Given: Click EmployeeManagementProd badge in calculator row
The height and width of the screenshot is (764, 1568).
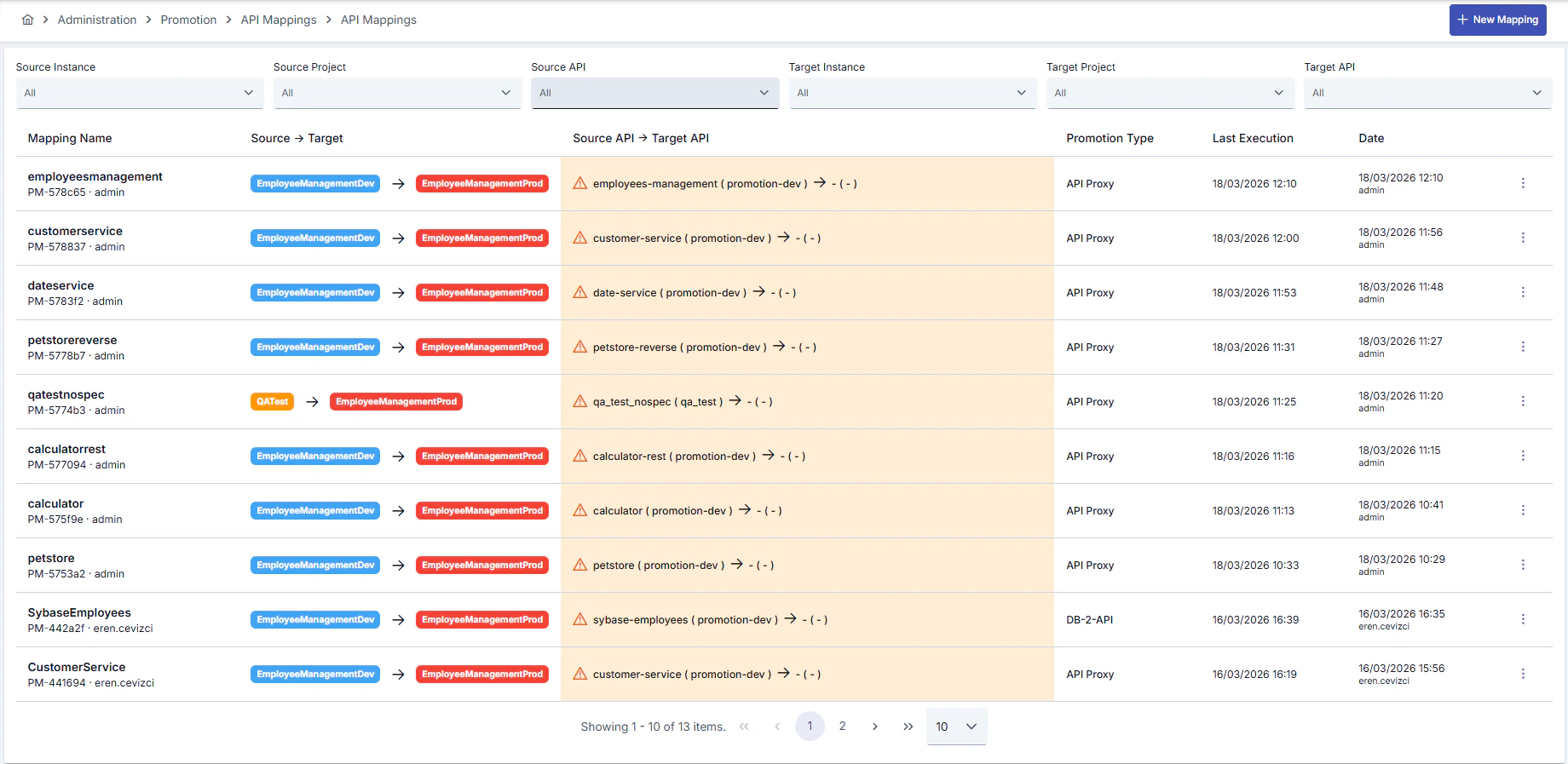Looking at the screenshot, I should click(482, 510).
